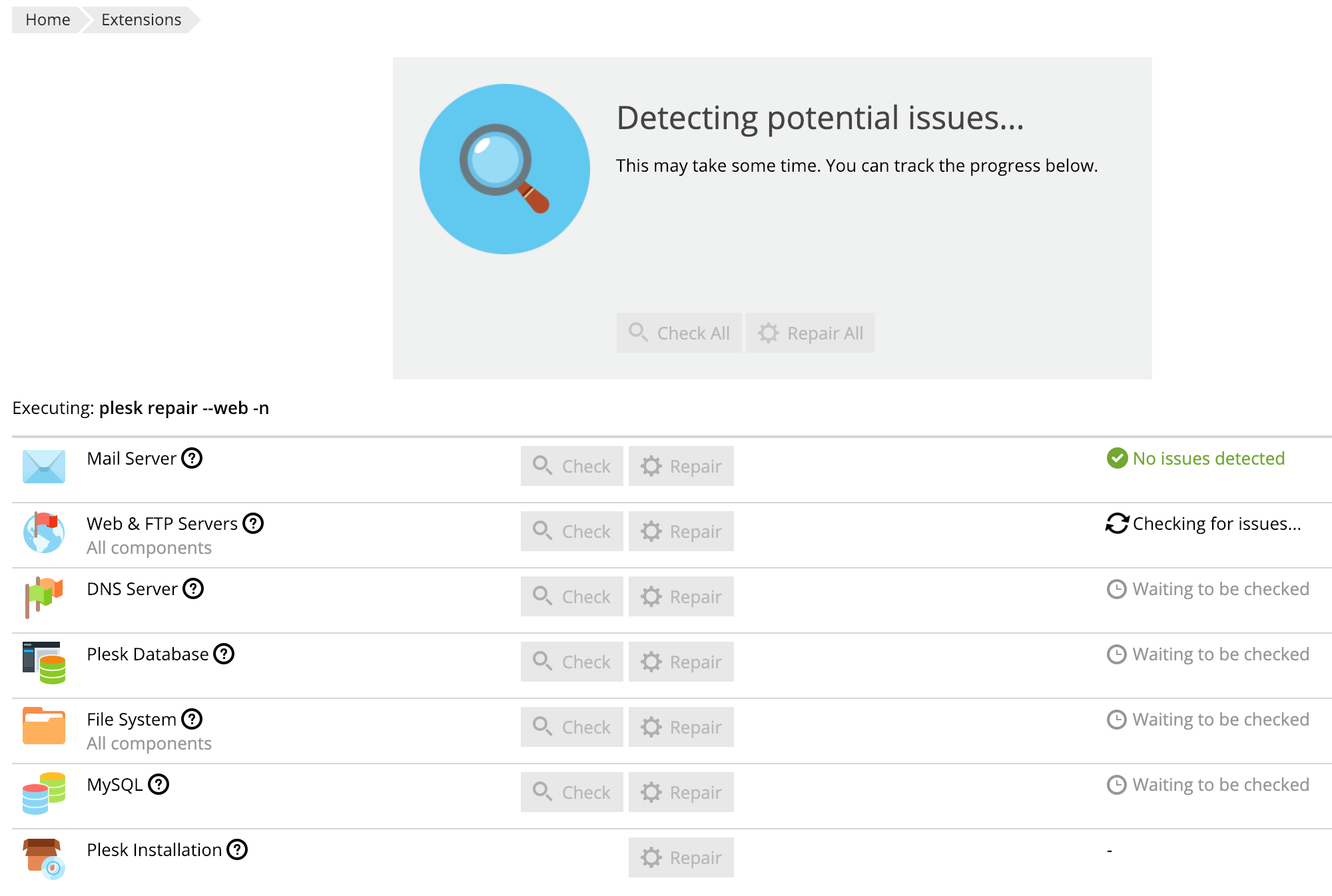Repair the File System
The height and width of the screenshot is (896, 1332).
(681, 727)
